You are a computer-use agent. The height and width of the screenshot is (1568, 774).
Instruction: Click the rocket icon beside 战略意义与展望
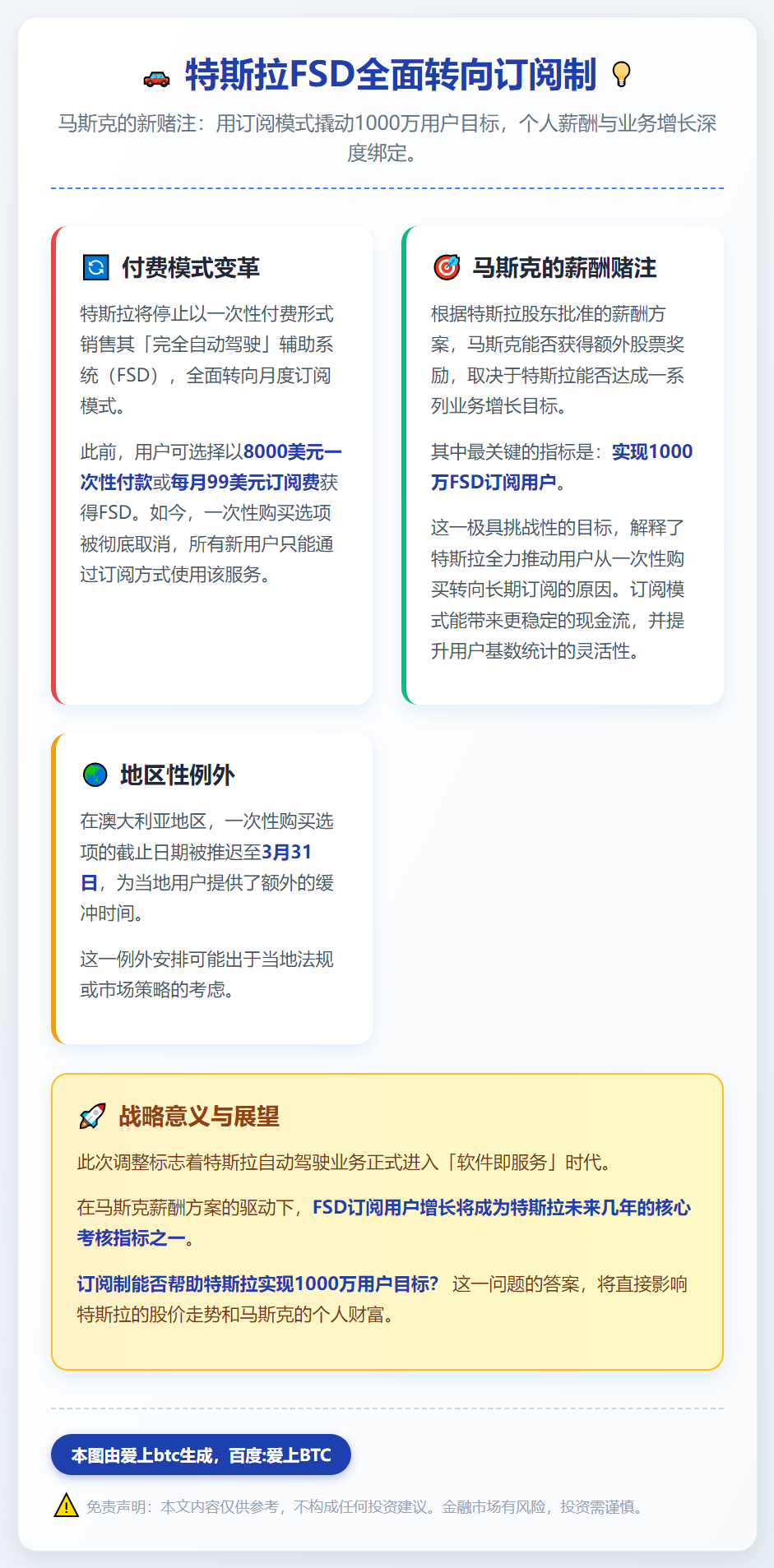pyautogui.click(x=92, y=1116)
